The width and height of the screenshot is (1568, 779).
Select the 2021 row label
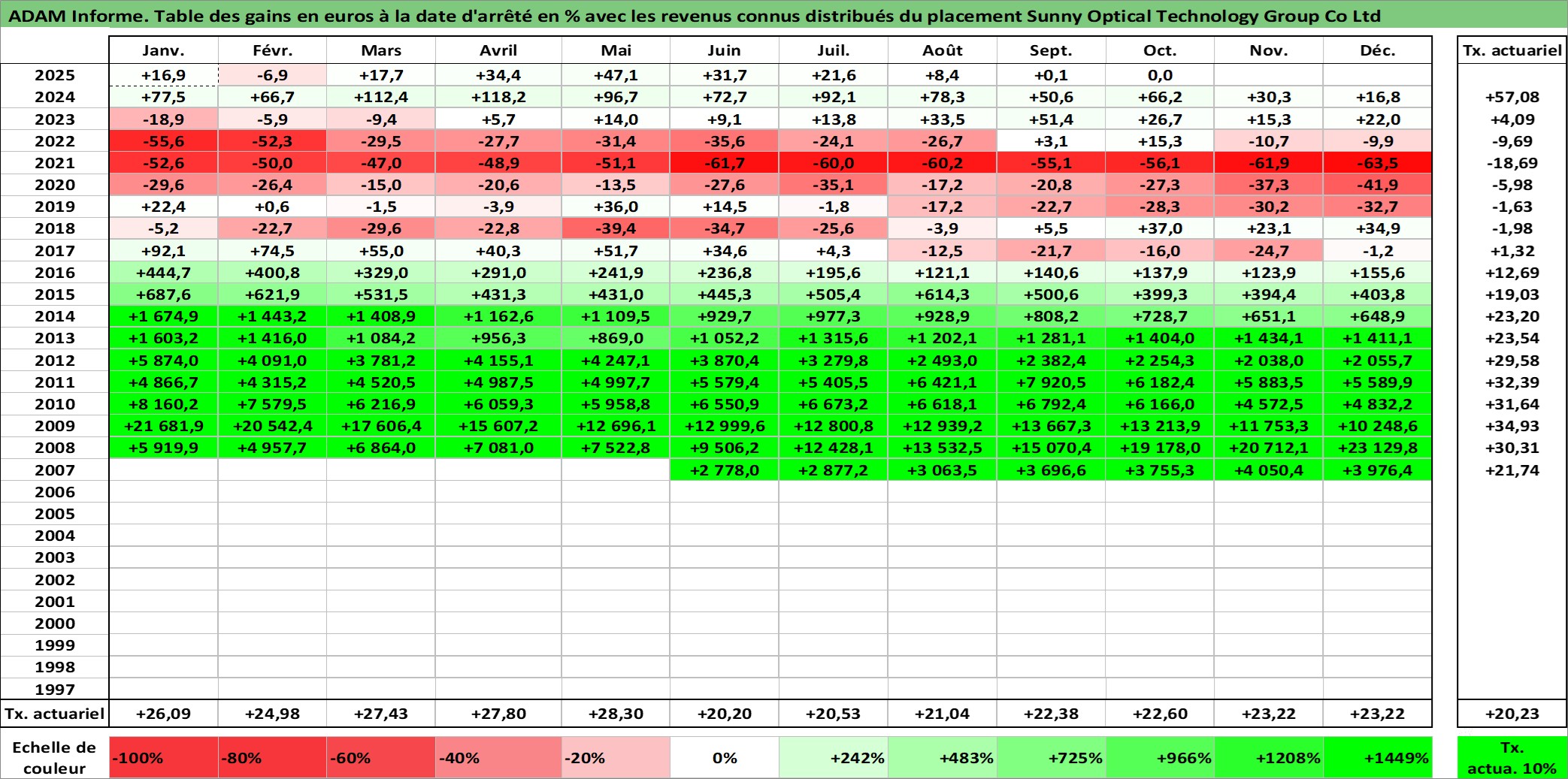(55, 163)
